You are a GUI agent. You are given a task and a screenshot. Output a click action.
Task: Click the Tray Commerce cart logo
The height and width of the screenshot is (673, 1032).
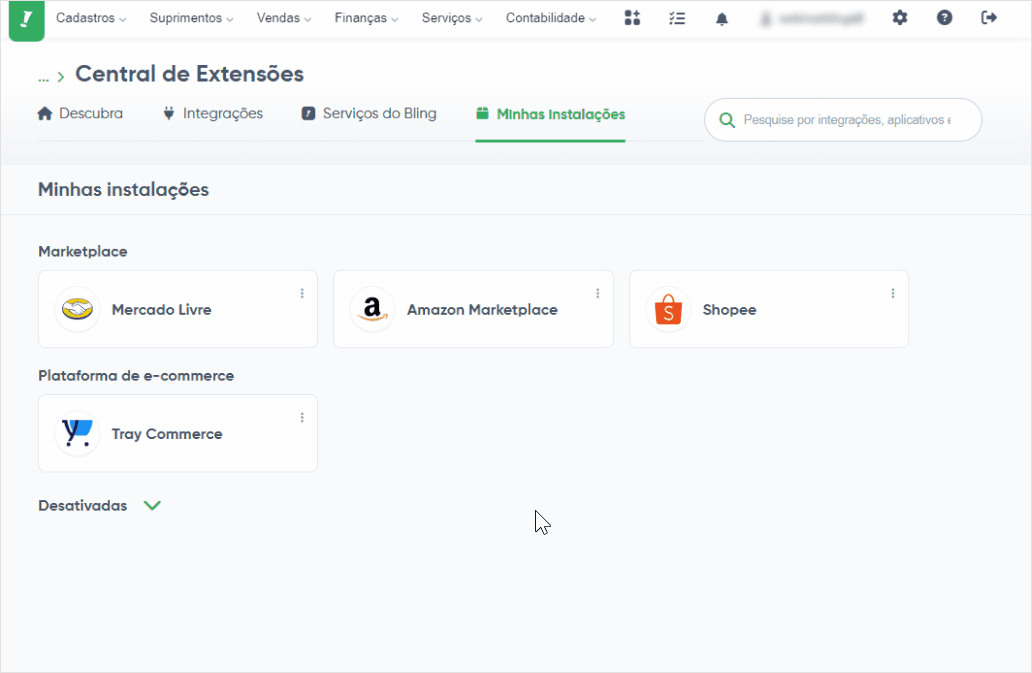(x=77, y=433)
